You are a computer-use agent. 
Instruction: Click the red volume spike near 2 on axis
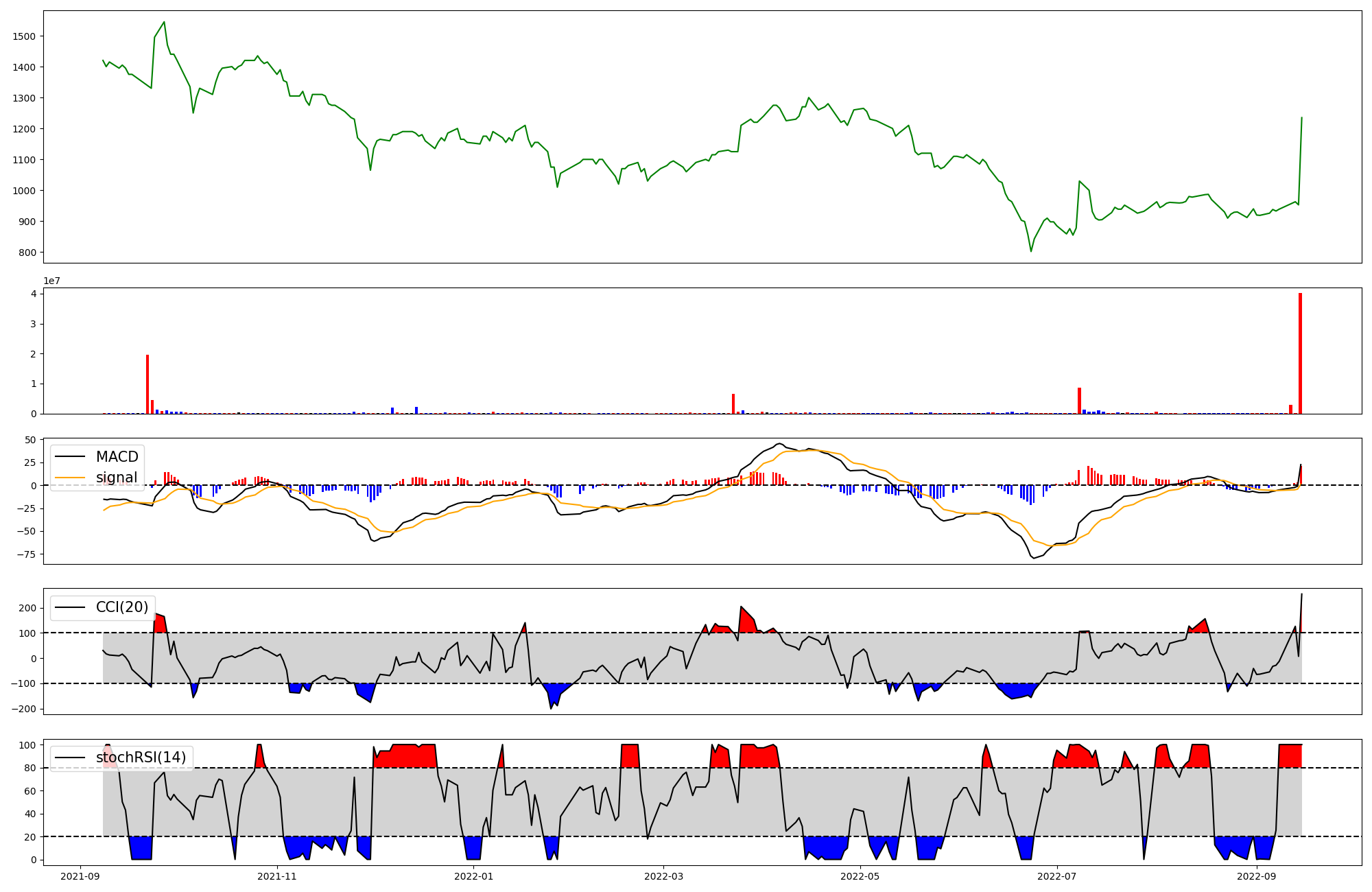[147, 384]
